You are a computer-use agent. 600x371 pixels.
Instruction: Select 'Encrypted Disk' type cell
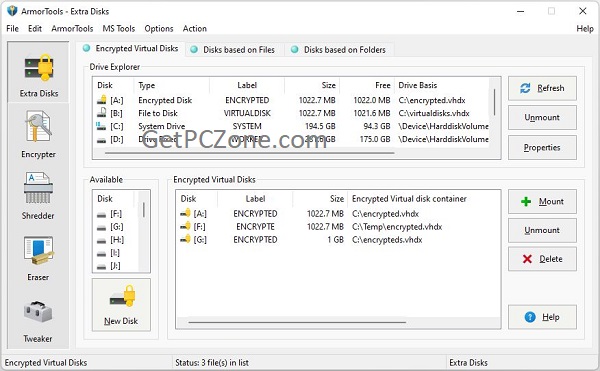tap(165, 100)
